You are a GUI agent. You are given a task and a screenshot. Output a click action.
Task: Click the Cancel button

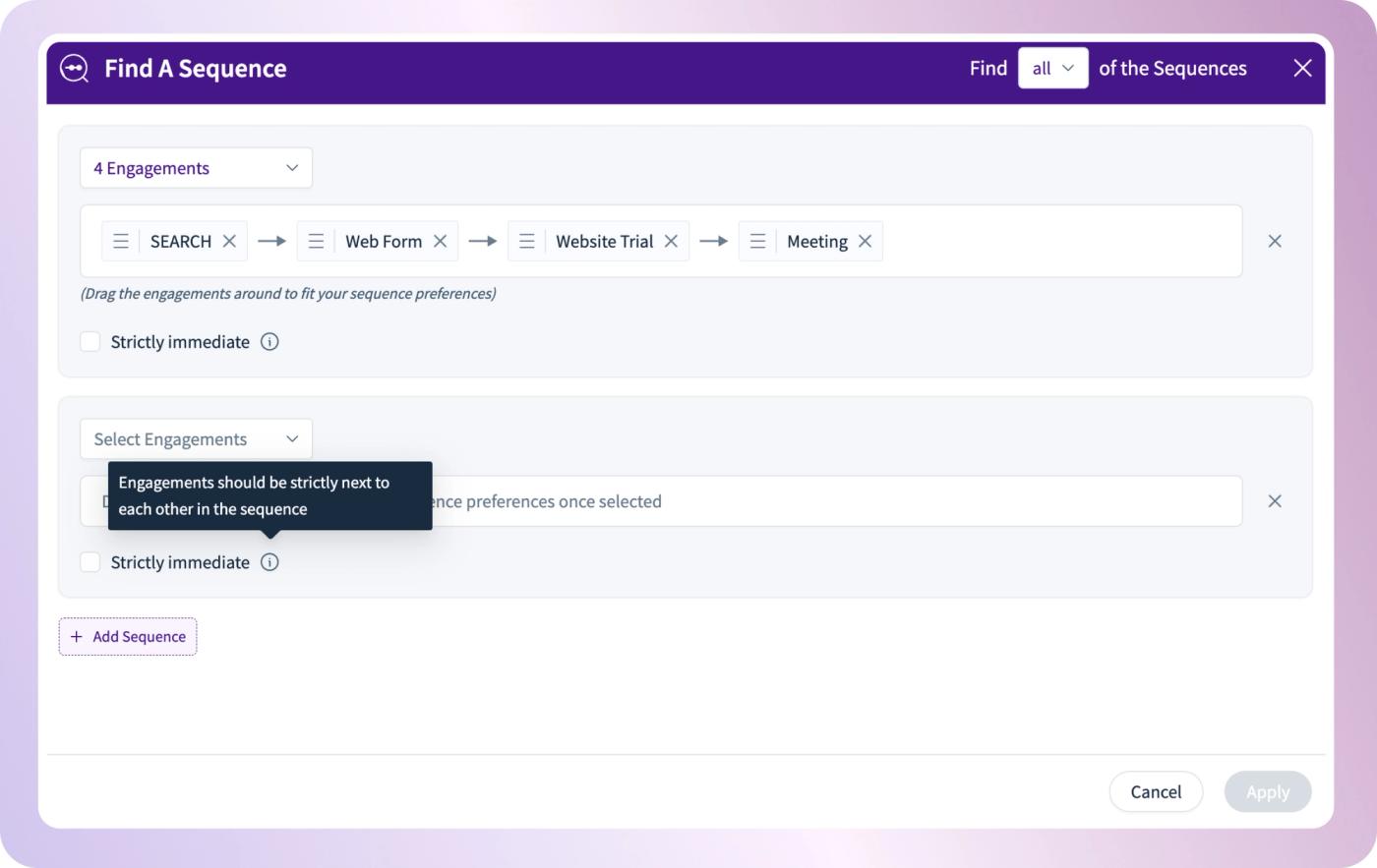click(1156, 791)
